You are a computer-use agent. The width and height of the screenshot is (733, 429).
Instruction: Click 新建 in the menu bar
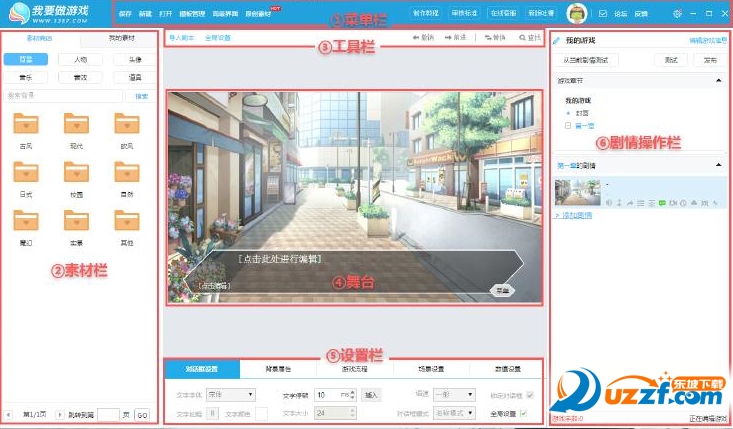point(145,14)
